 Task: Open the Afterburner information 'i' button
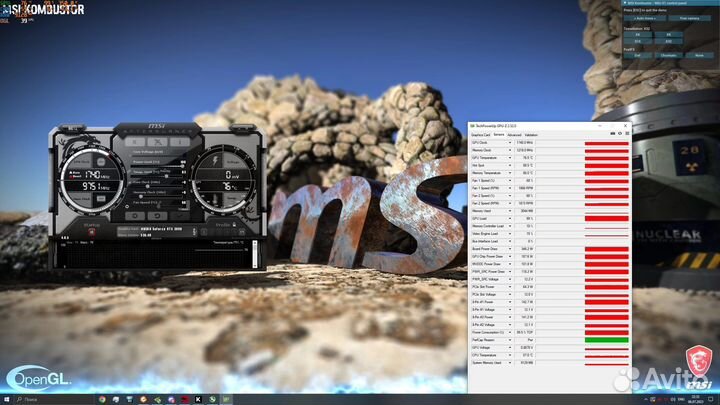(x=180, y=142)
